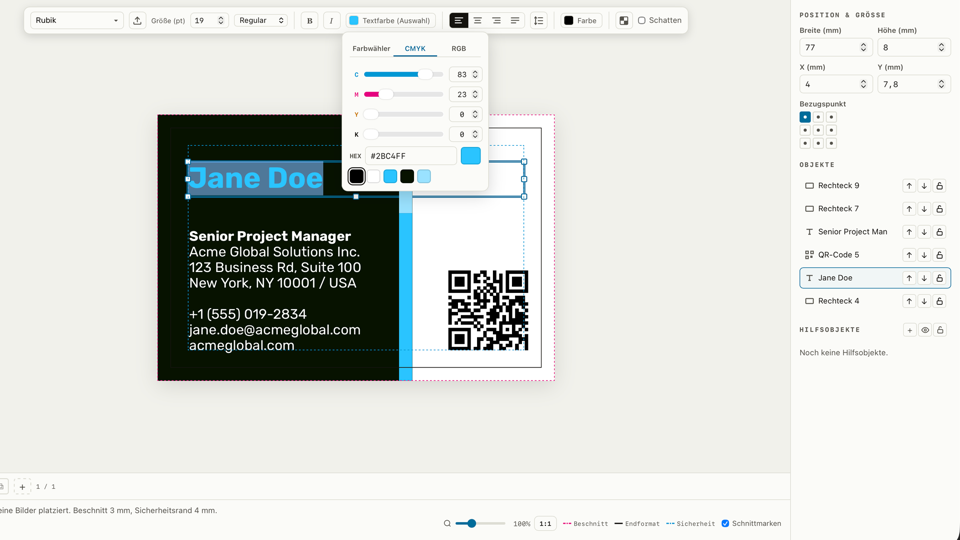Align text left
The height and width of the screenshot is (540, 960).
459,20
